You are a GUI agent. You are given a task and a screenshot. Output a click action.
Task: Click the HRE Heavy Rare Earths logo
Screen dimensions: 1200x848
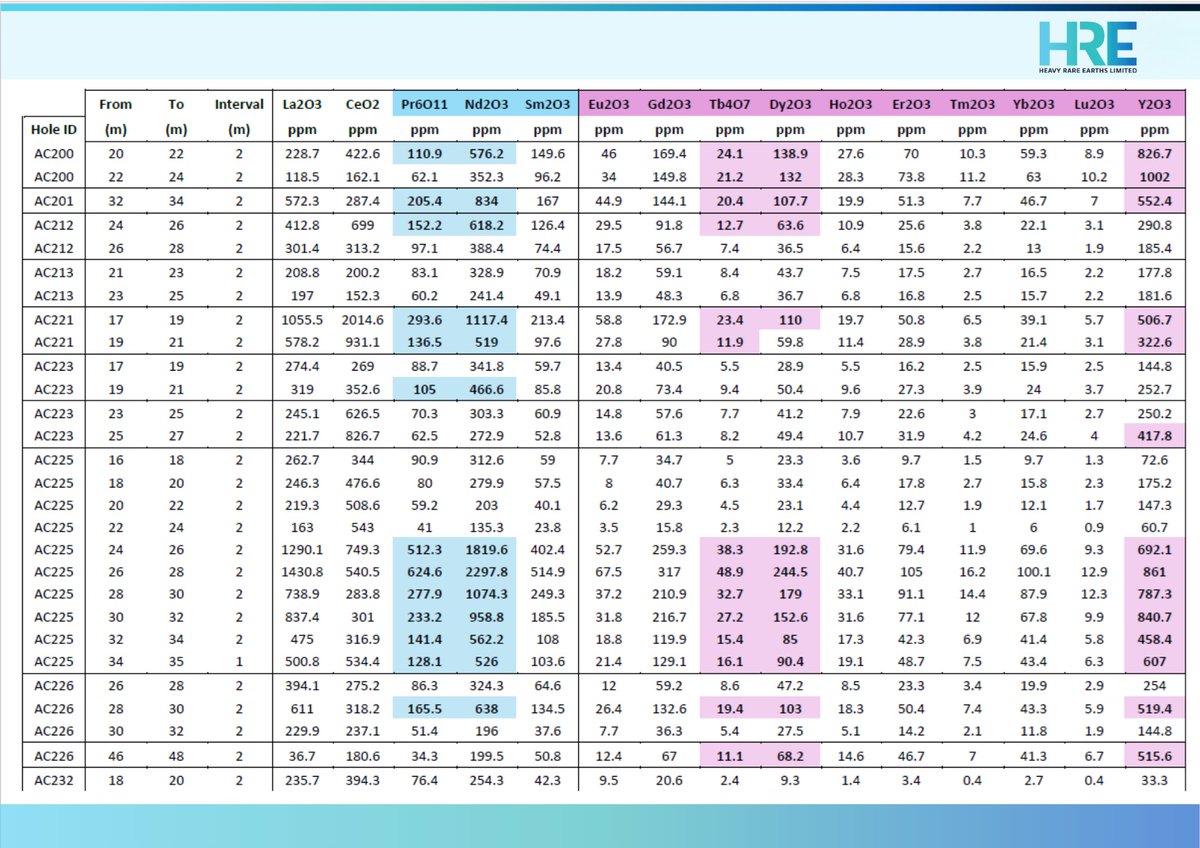[x=1089, y=45]
